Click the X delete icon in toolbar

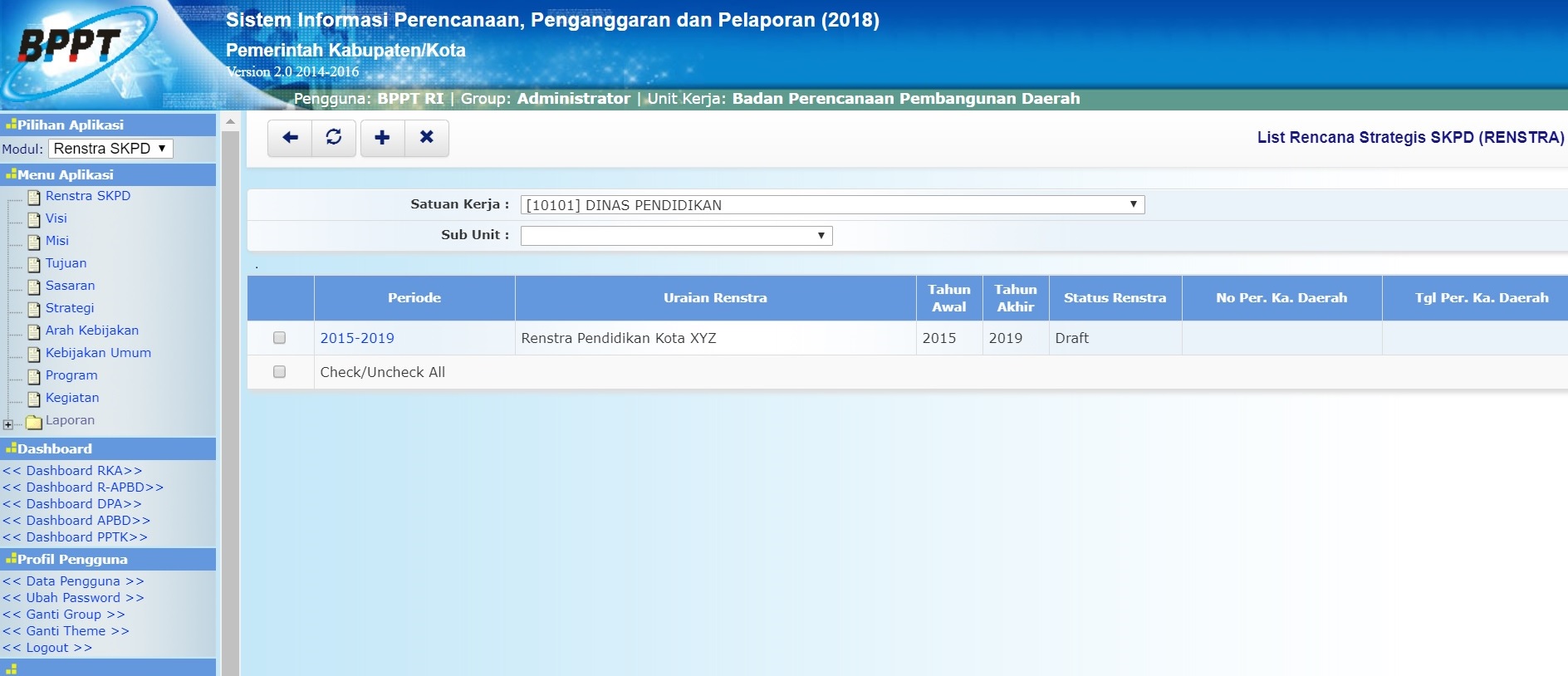[427, 138]
